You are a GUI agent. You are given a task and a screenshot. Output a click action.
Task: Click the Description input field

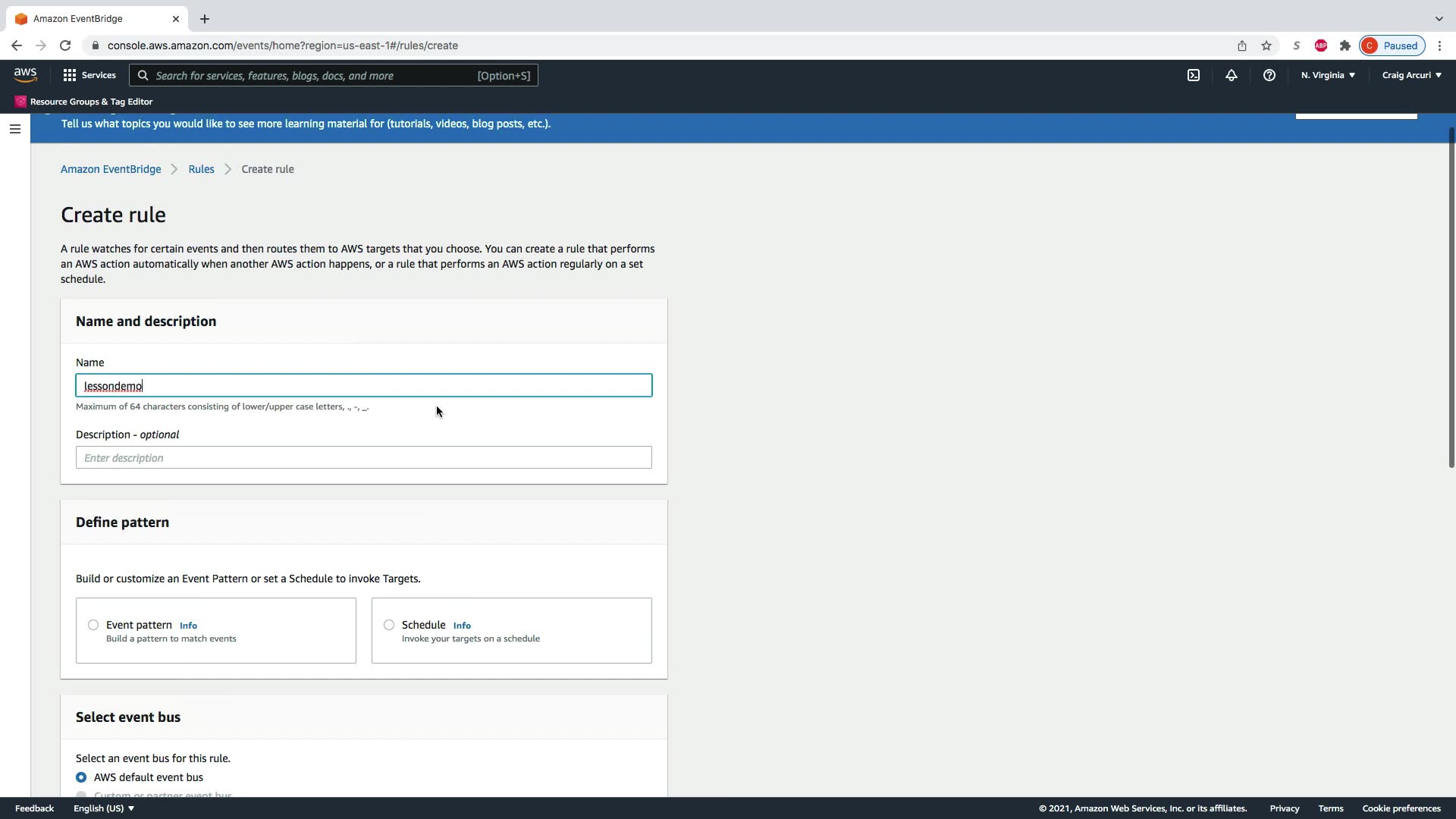click(x=364, y=457)
